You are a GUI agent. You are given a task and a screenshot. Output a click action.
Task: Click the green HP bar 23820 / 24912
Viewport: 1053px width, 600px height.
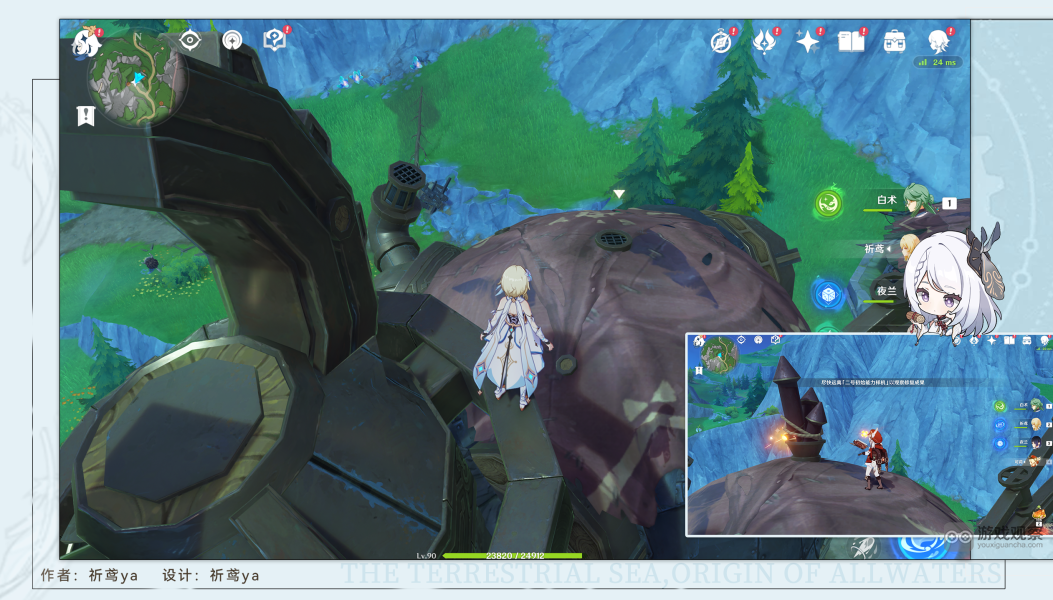coord(512,556)
